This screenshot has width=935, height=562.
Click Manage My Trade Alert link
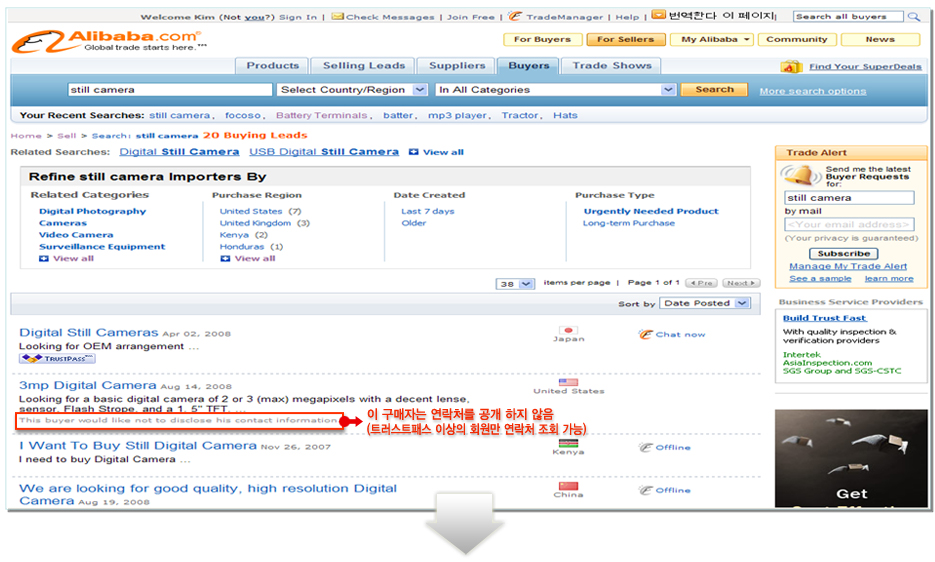pyautogui.click(x=848, y=267)
